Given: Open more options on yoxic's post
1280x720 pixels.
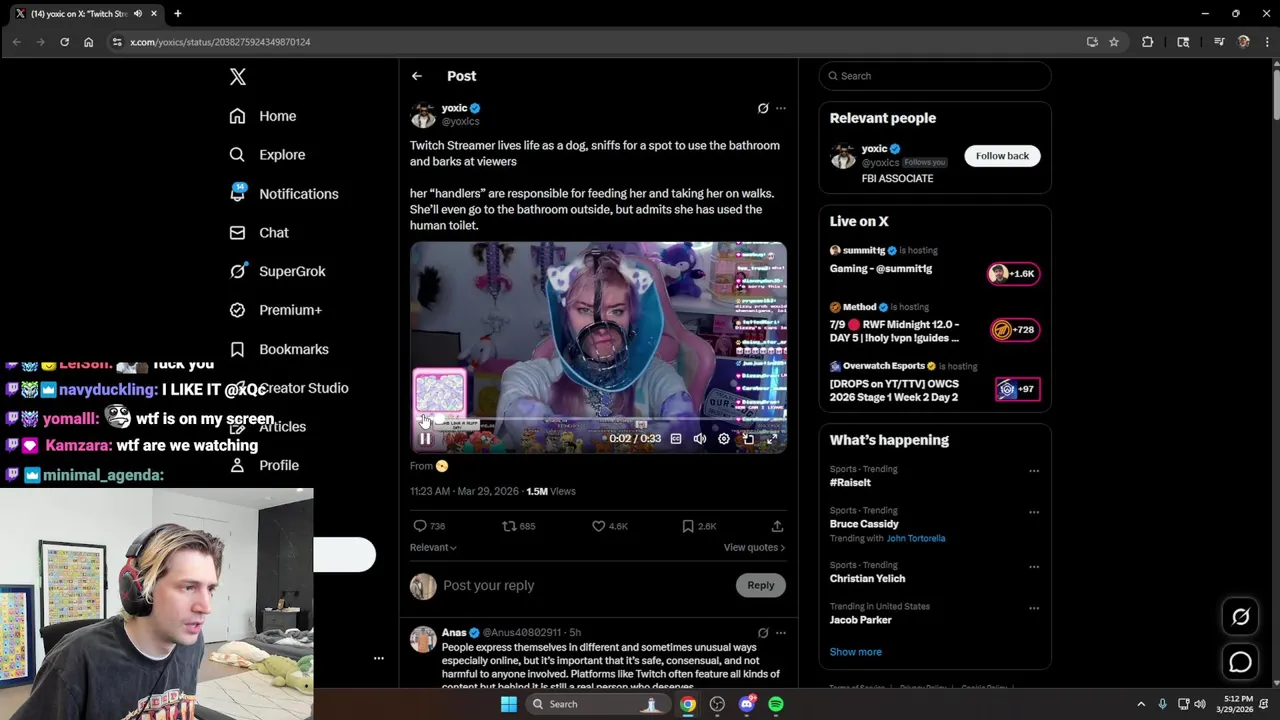Looking at the screenshot, I should click(781, 108).
